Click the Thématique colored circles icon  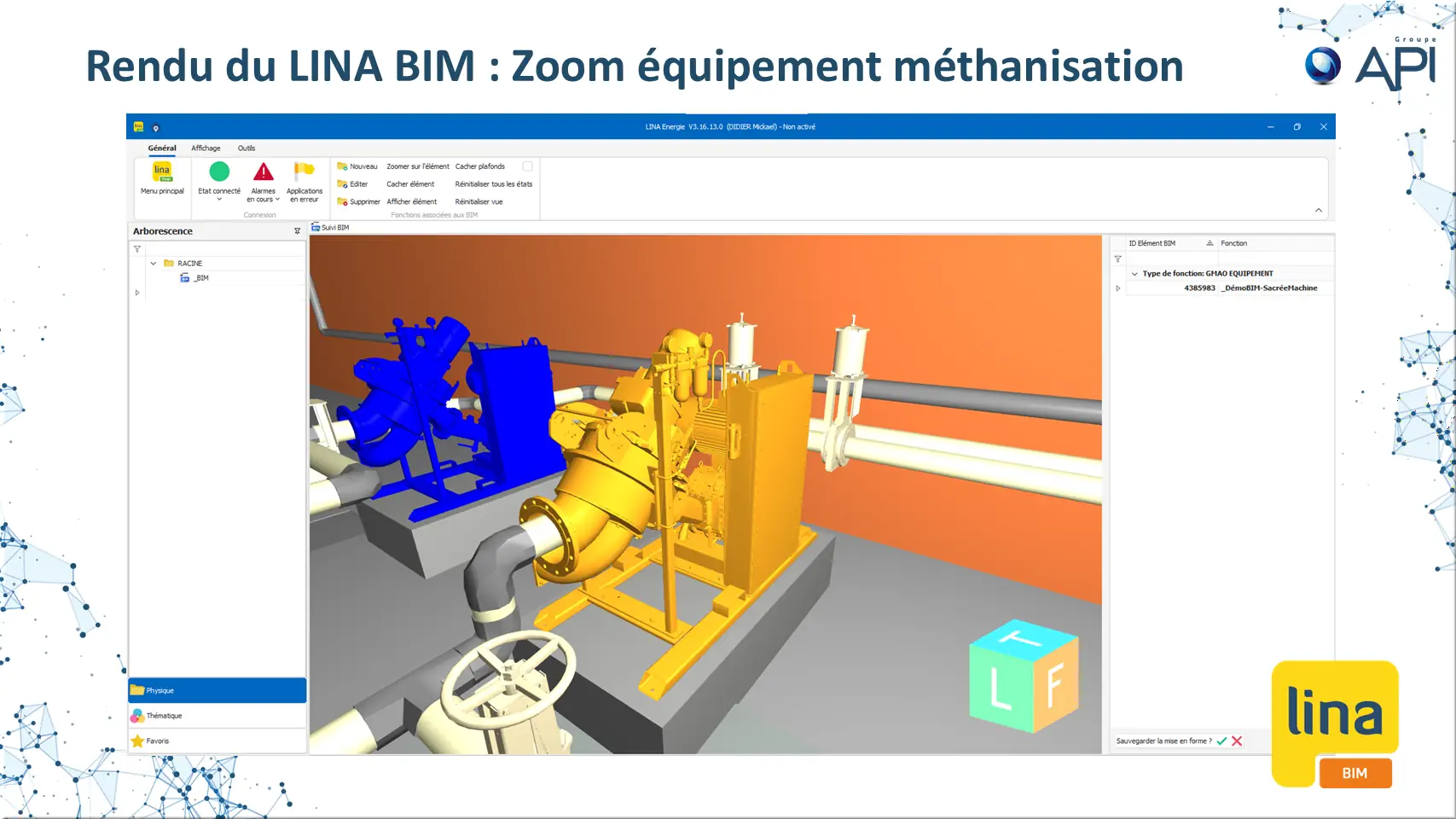137,716
